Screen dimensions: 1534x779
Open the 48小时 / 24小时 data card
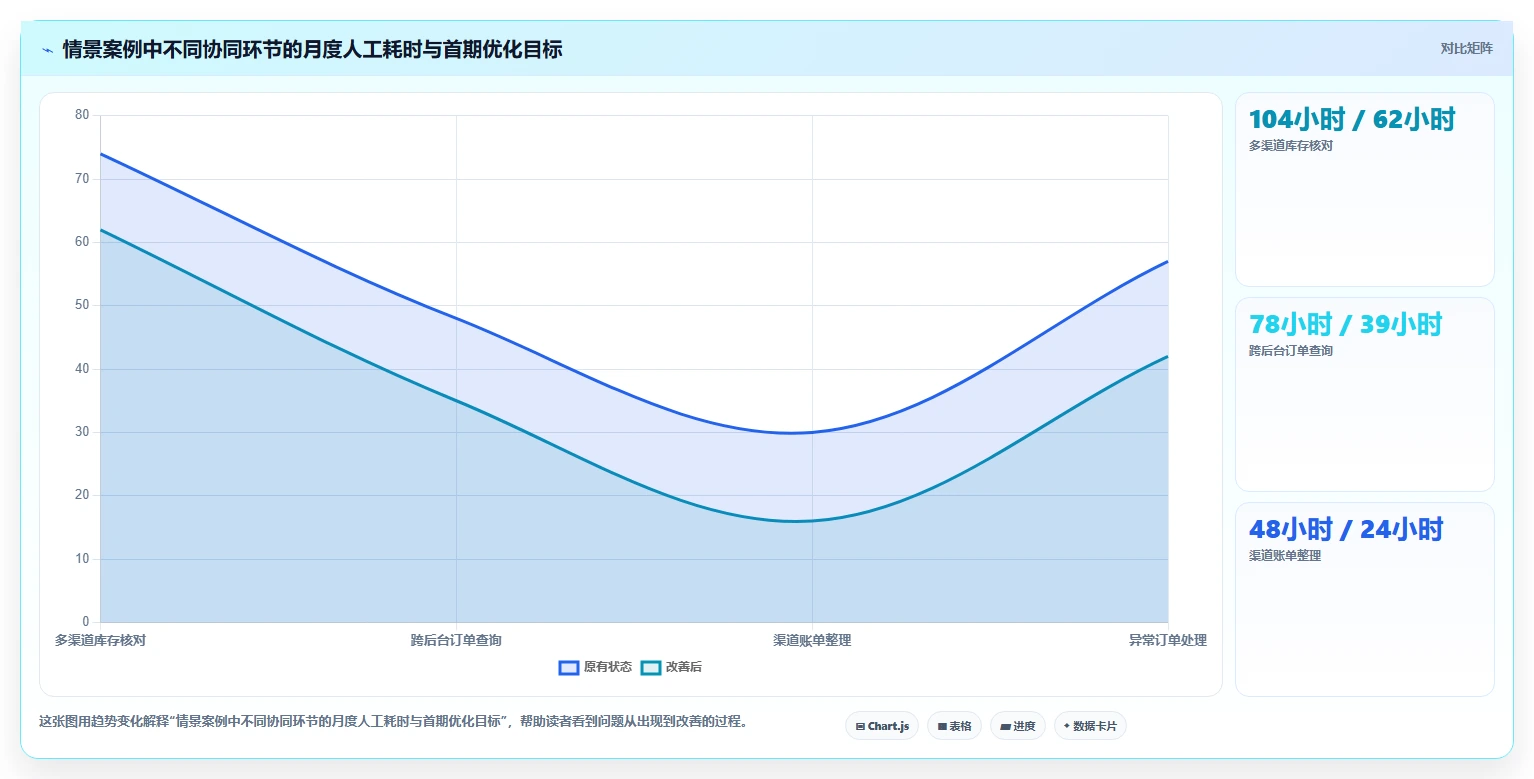pos(1365,599)
